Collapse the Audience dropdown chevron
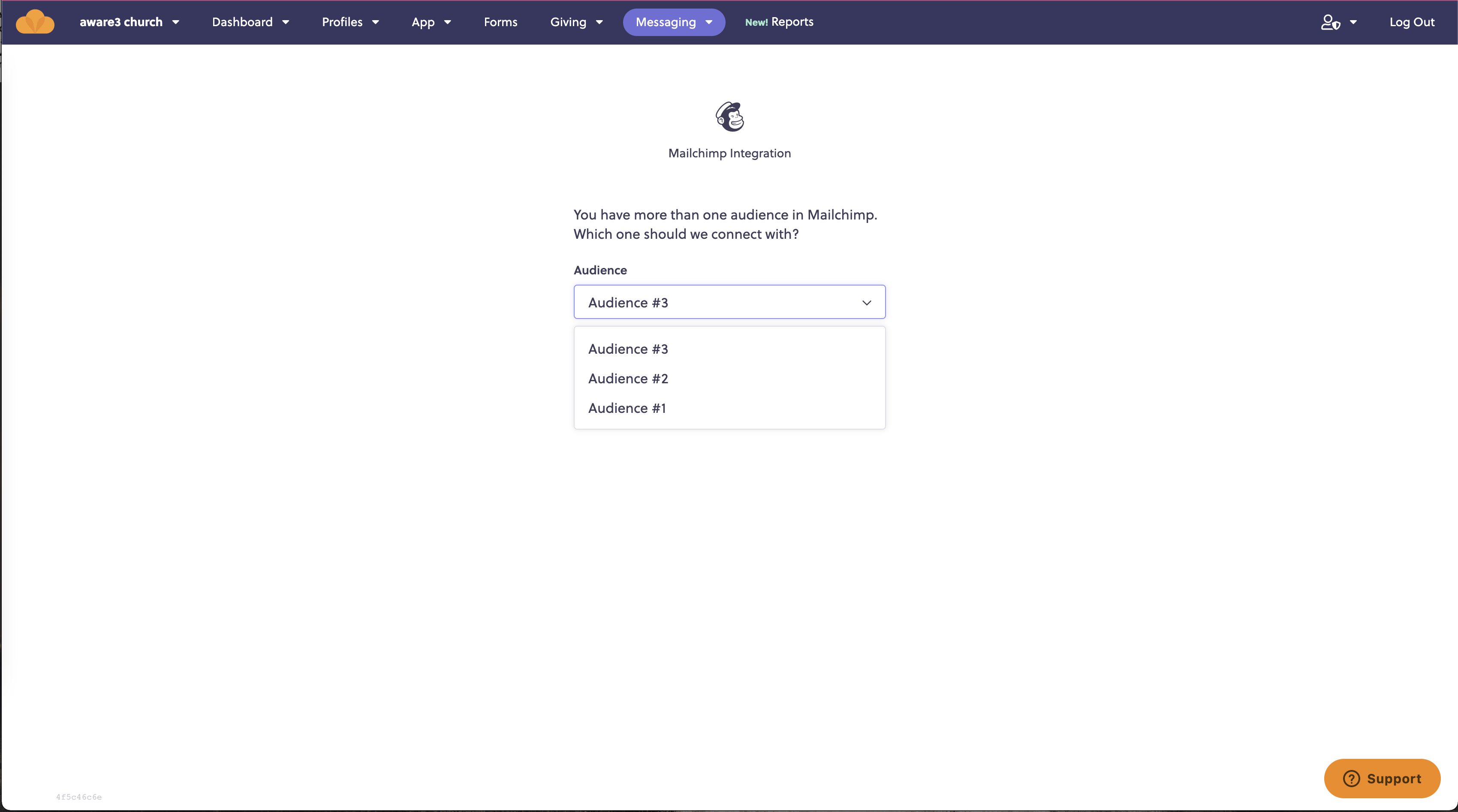Viewport: 1458px width, 812px height. 866,303
